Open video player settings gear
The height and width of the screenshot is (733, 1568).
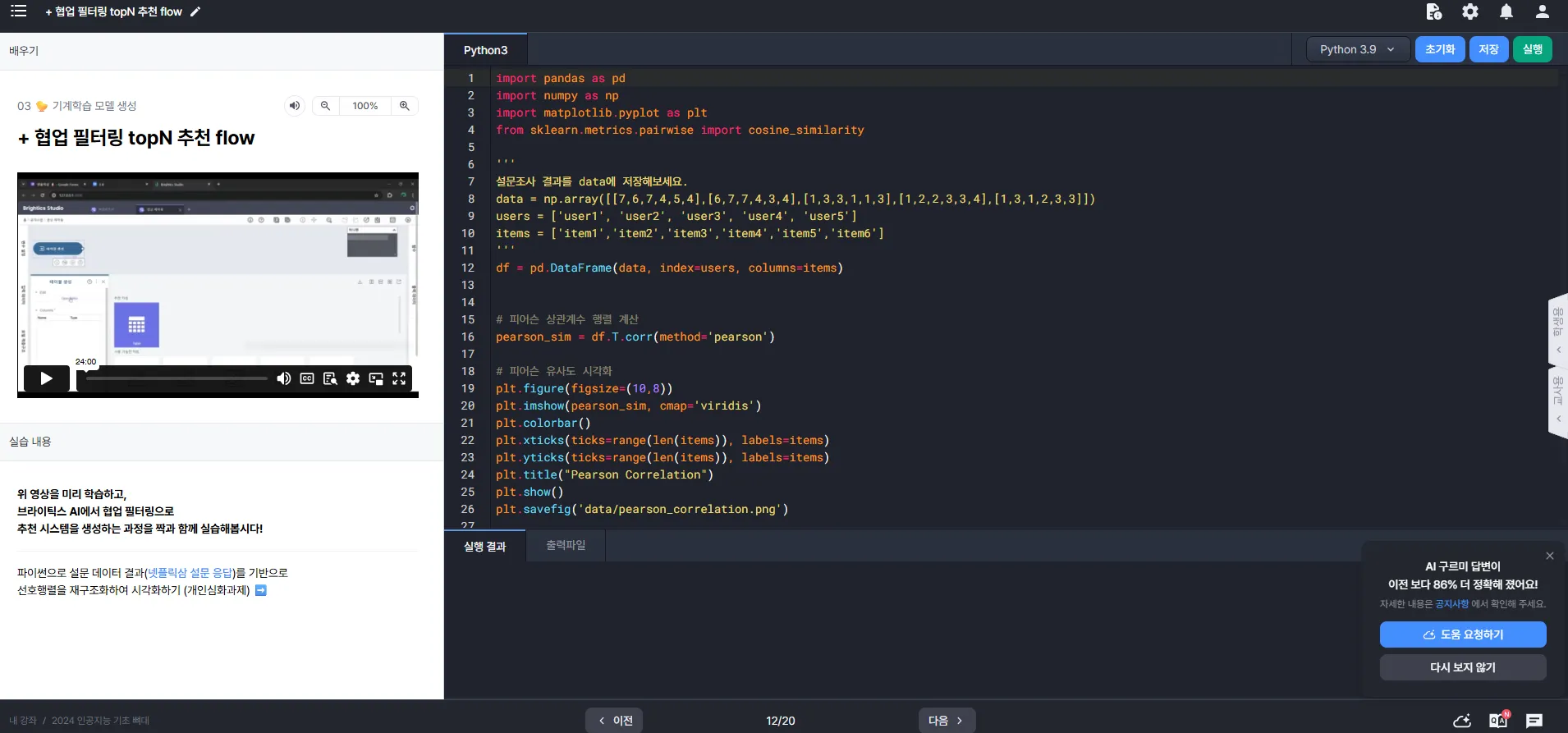click(353, 378)
